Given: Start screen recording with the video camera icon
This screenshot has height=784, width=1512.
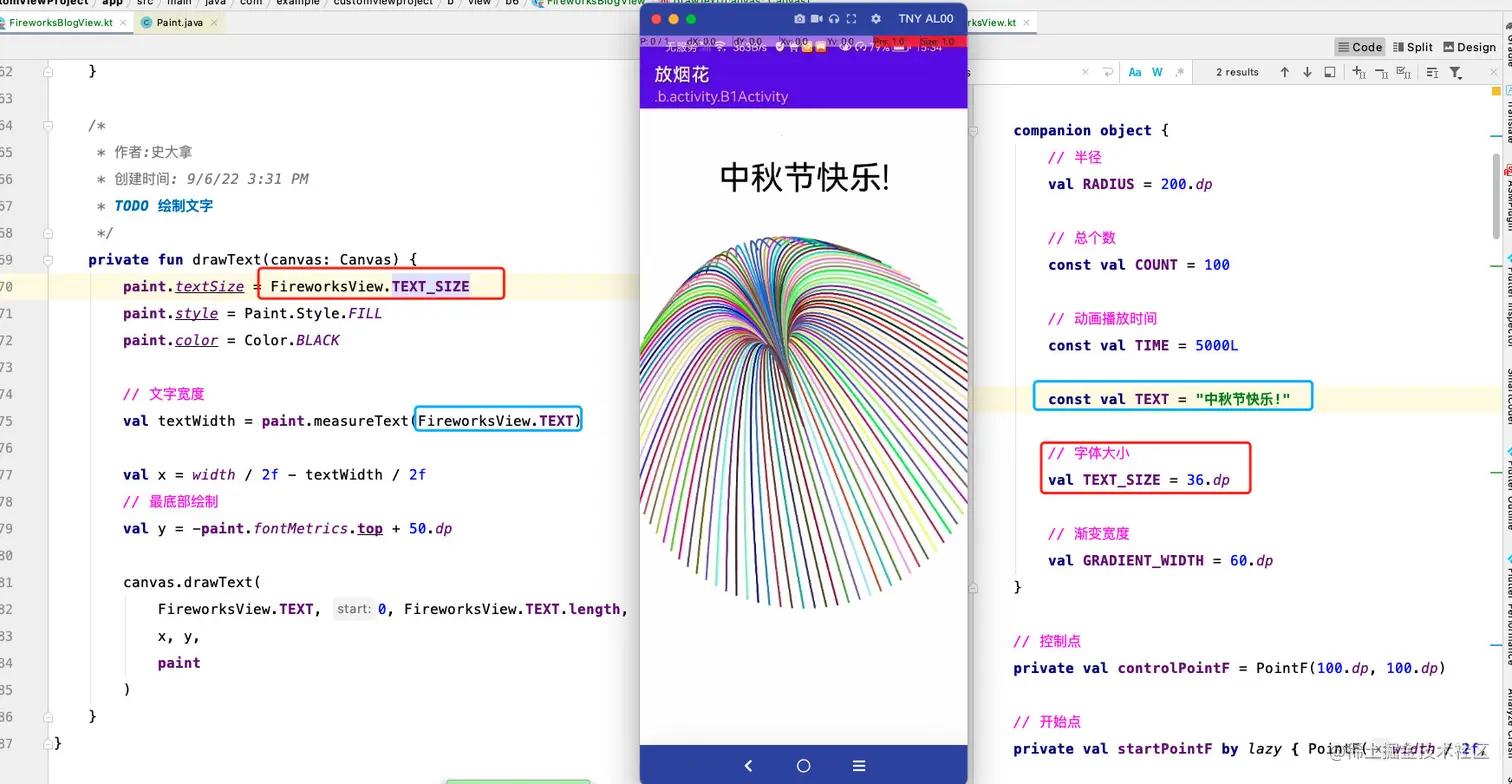Looking at the screenshot, I should (817, 19).
